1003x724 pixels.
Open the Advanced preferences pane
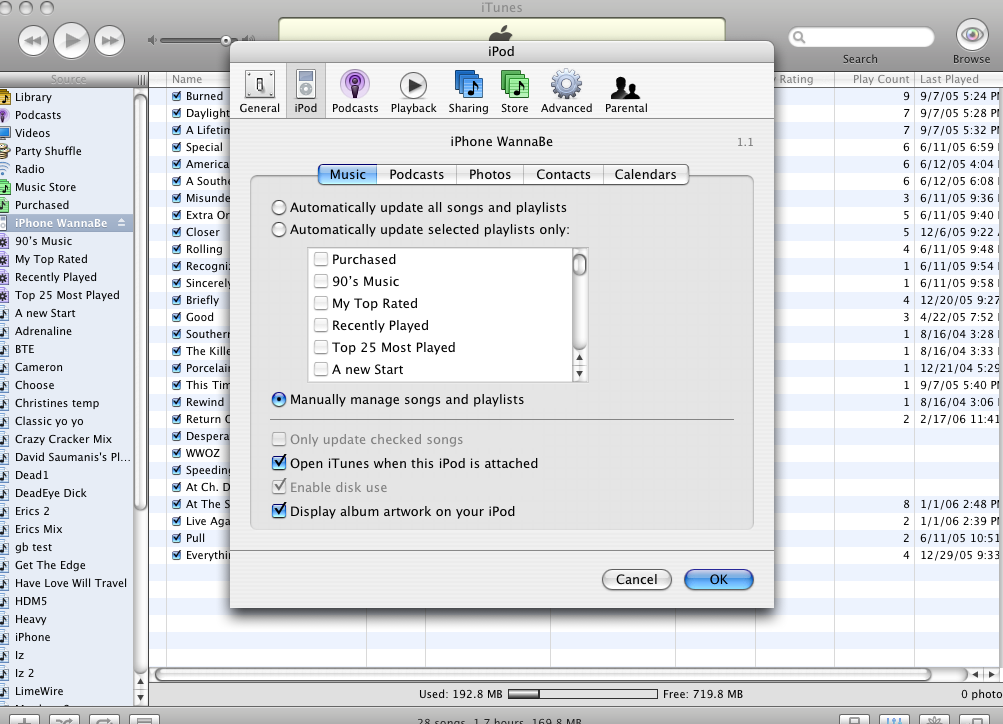(x=566, y=92)
